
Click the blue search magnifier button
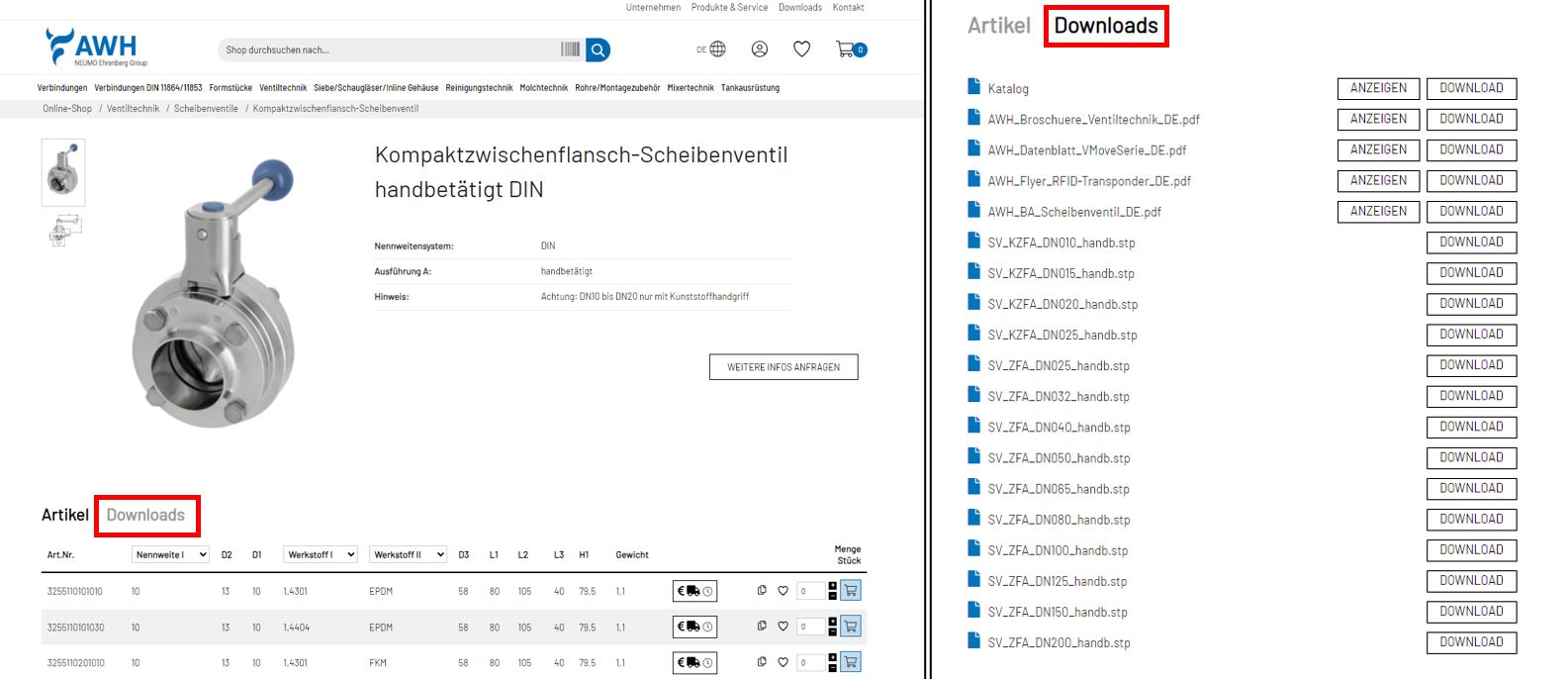(x=598, y=49)
